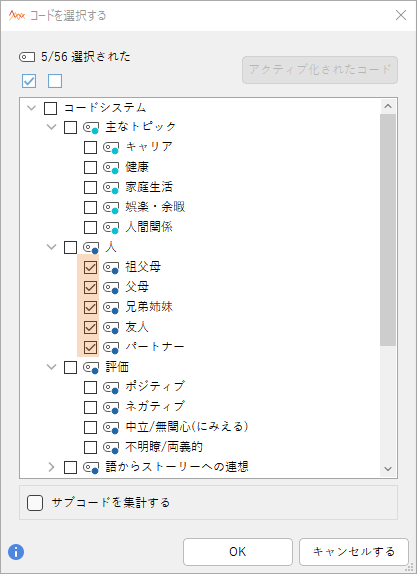Collapse the 主なトピック tree node
The width and height of the screenshot is (417, 574).
pos(52,127)
